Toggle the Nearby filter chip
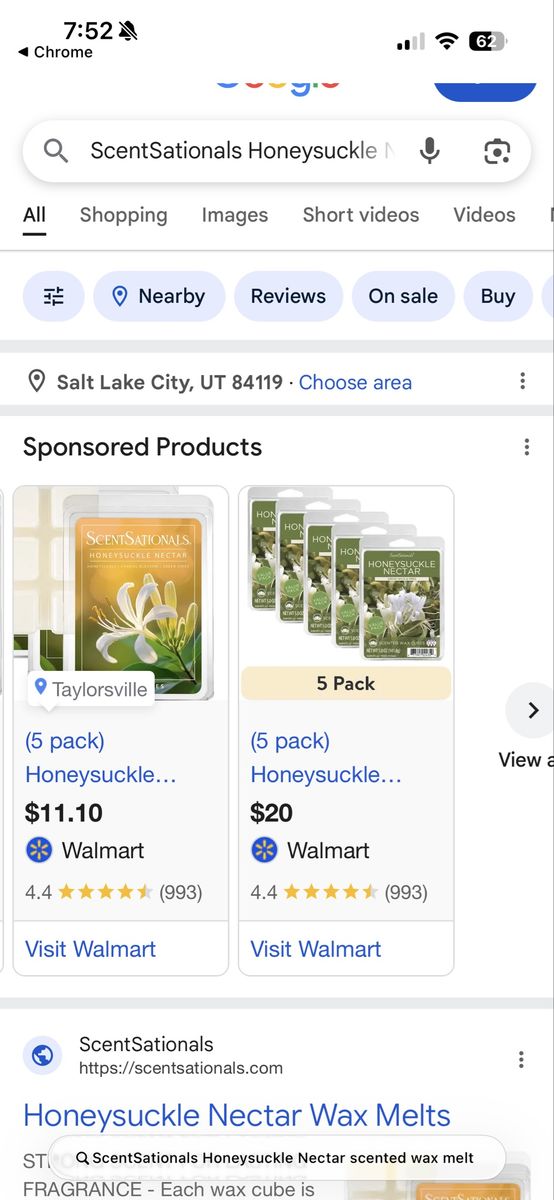Viewport: 554px width, 1200px height. pyautogui.click(x=159, y=296)
